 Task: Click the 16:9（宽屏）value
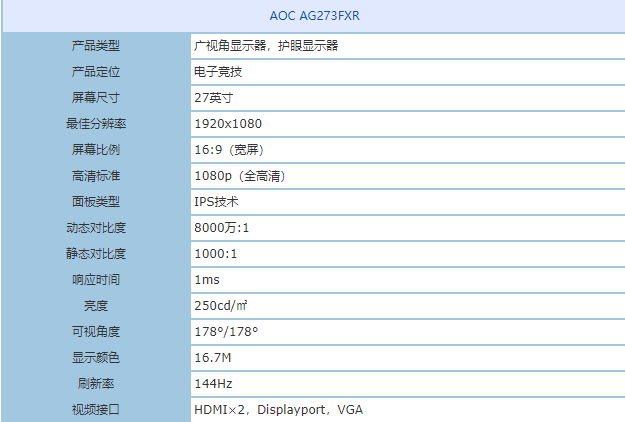pos(229,150)
